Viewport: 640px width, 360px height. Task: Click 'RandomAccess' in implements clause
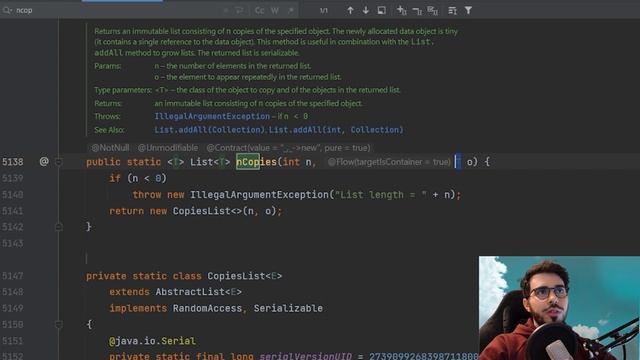(207, 308)
